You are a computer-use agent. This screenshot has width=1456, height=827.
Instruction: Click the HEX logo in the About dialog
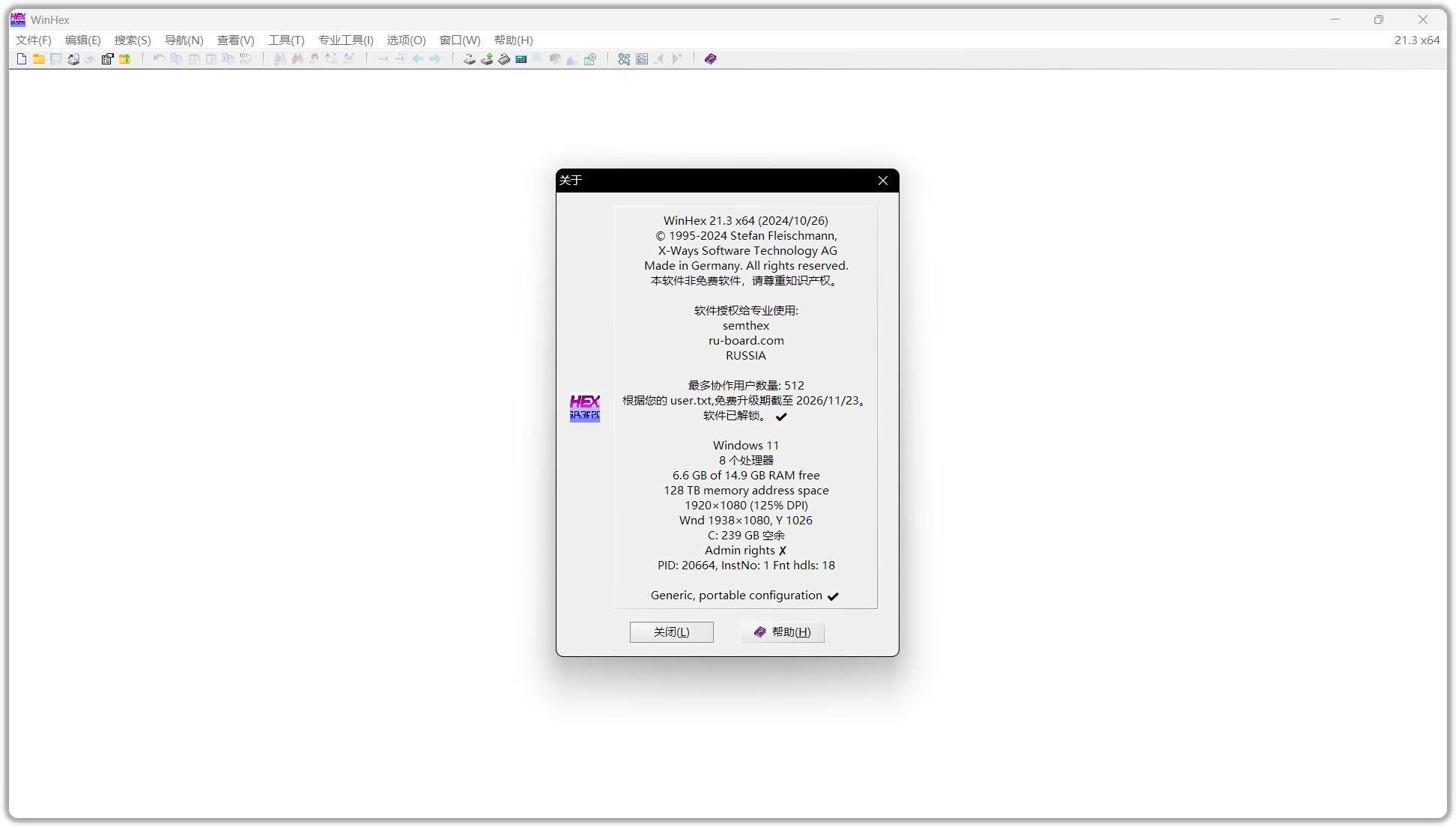pyautogui.click(x=585, y=408)
